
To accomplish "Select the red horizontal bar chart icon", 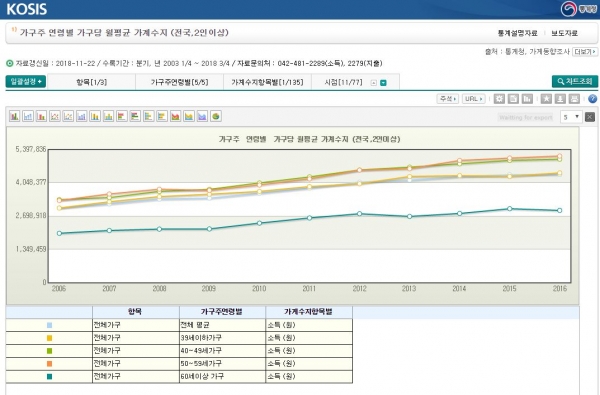I will (x=122, y=116).
